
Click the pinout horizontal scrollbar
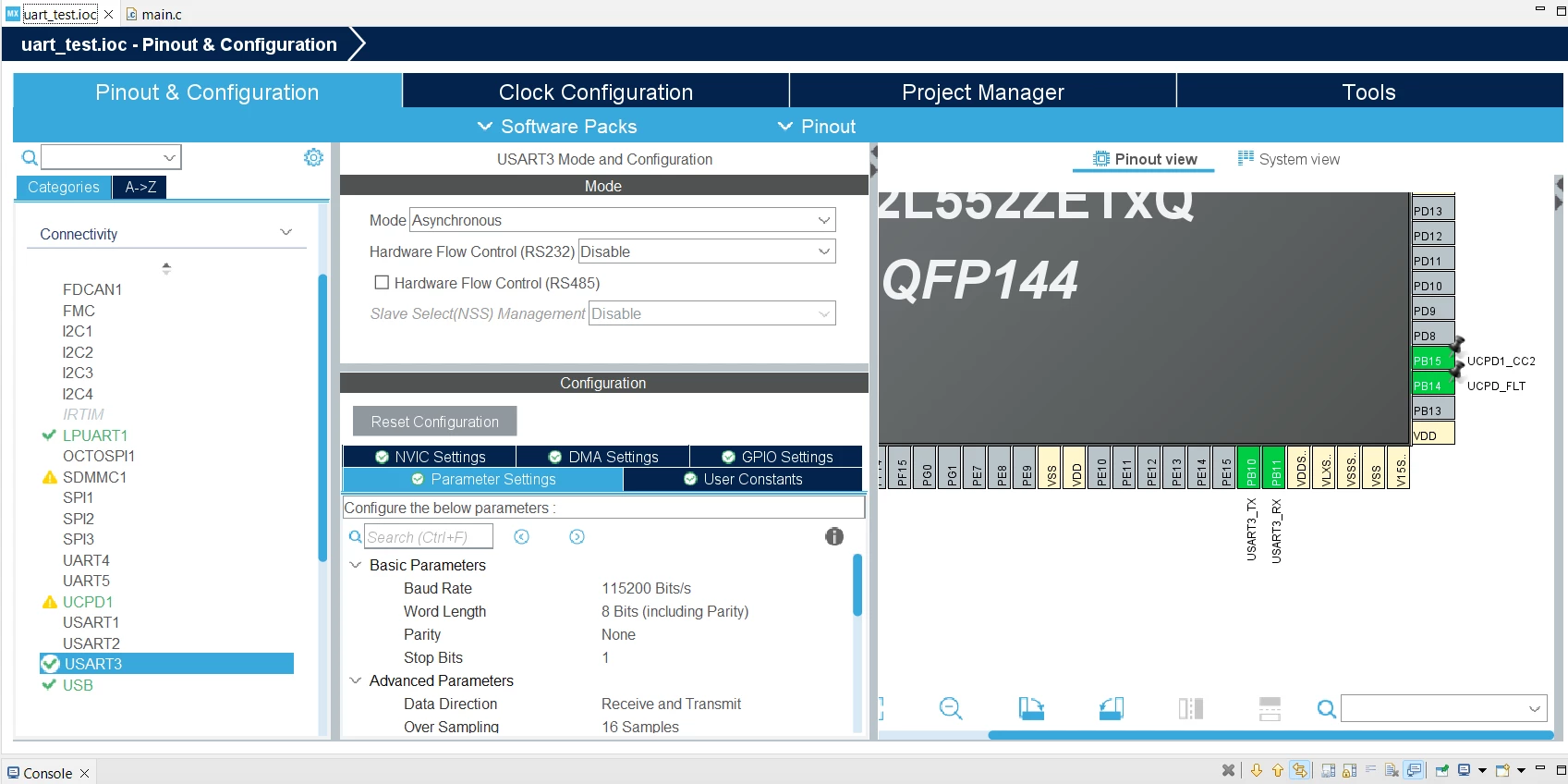(1270, 735)
